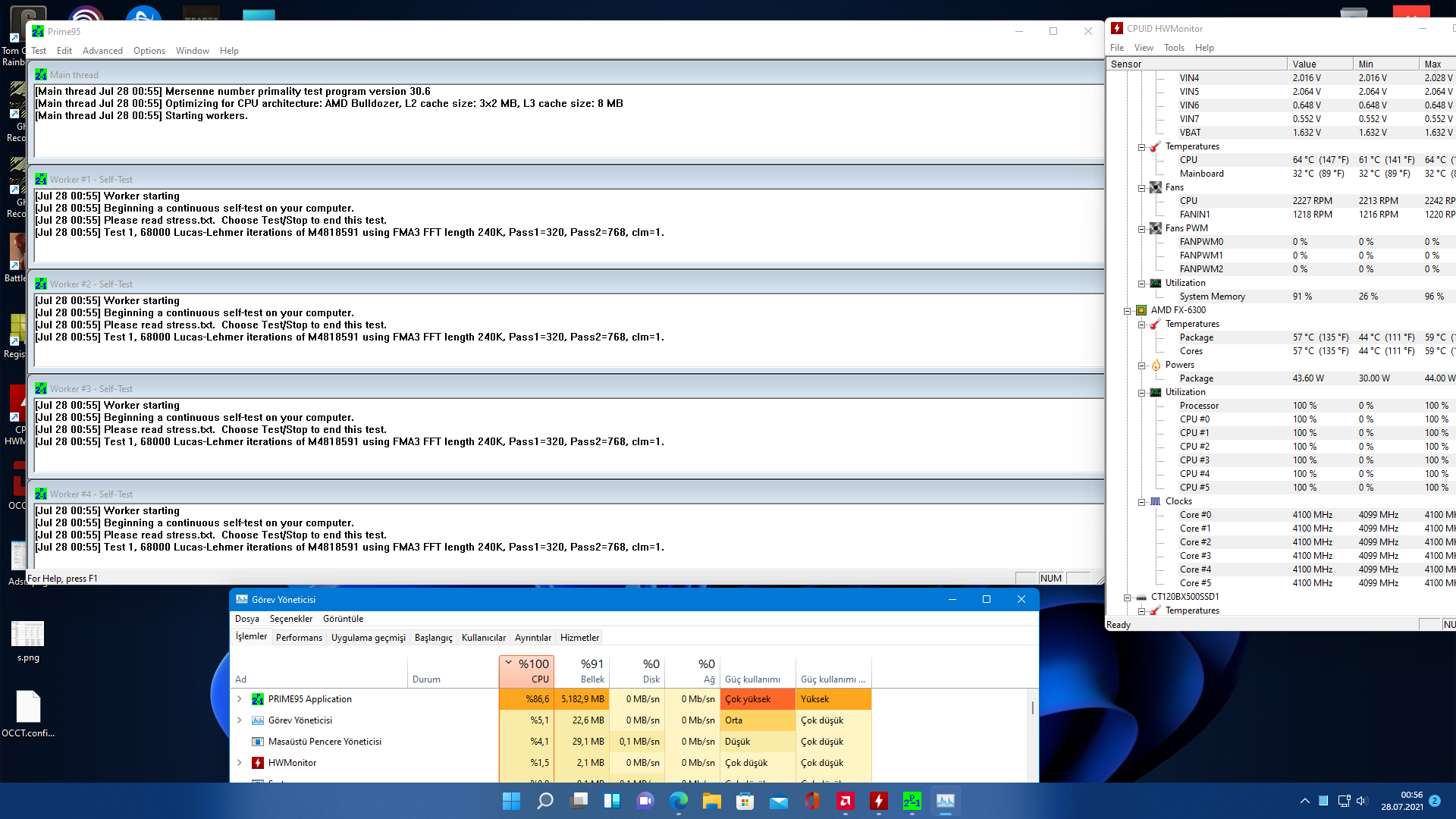Click the Task Manager taskbar icon
The height and width of the screenshot is (819, 1456).
[945, 801]
